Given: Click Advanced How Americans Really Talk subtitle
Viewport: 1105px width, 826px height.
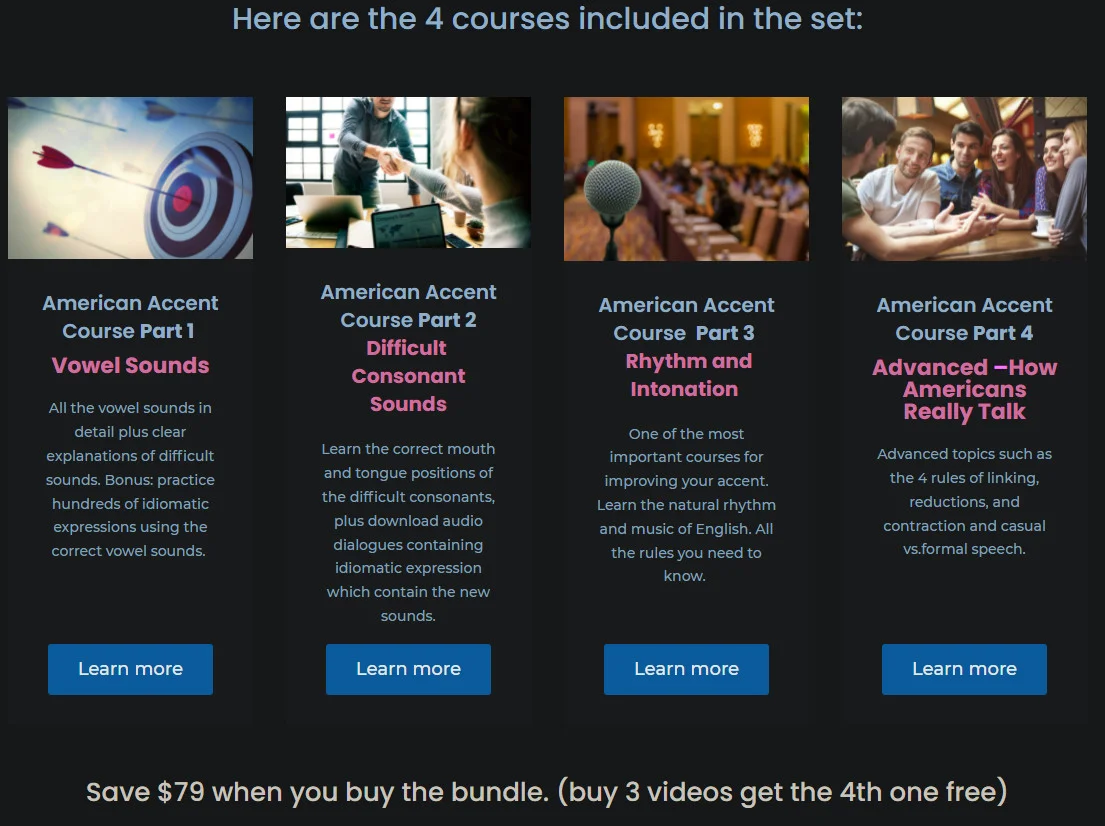Looking at the screenshot, I should (x=964, y=389).
